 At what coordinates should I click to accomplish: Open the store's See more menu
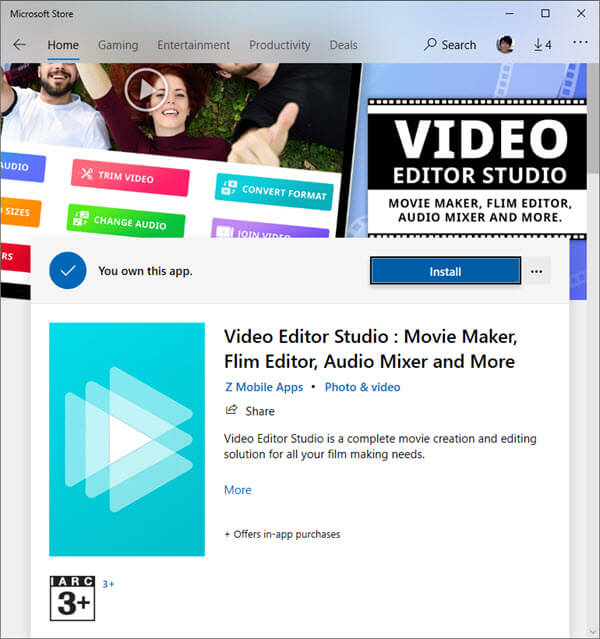coord(580,42)
